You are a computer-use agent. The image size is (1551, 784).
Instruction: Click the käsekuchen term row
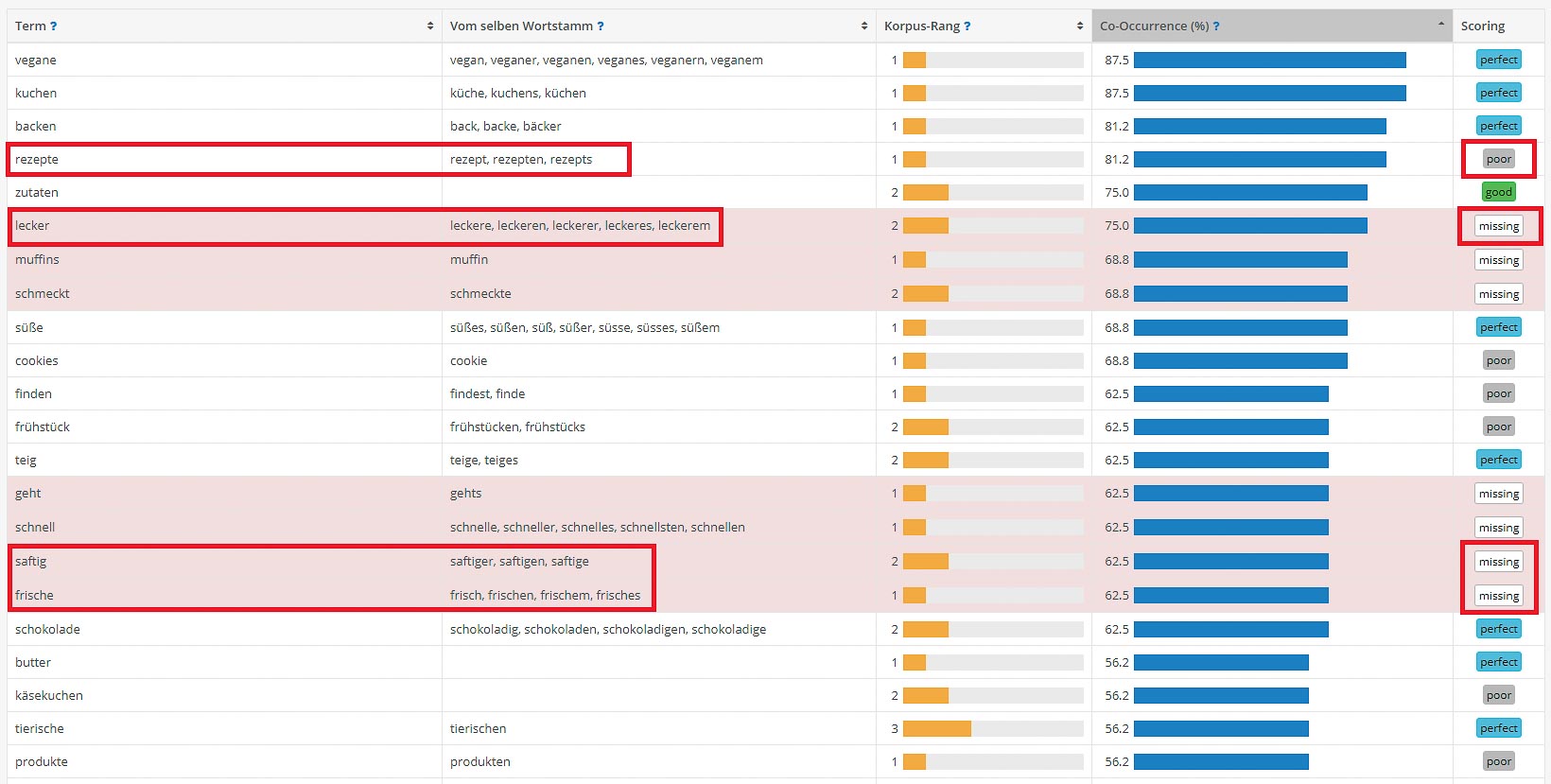49,695
